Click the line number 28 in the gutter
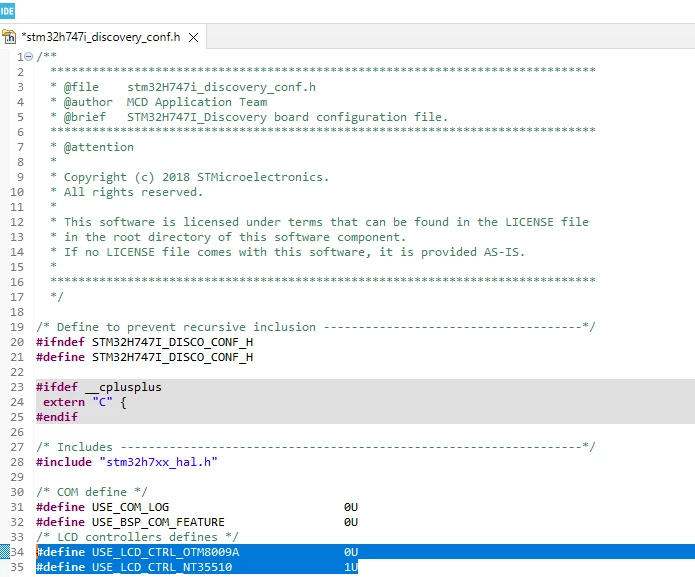695x577 pixels. [x=17, y=462]
